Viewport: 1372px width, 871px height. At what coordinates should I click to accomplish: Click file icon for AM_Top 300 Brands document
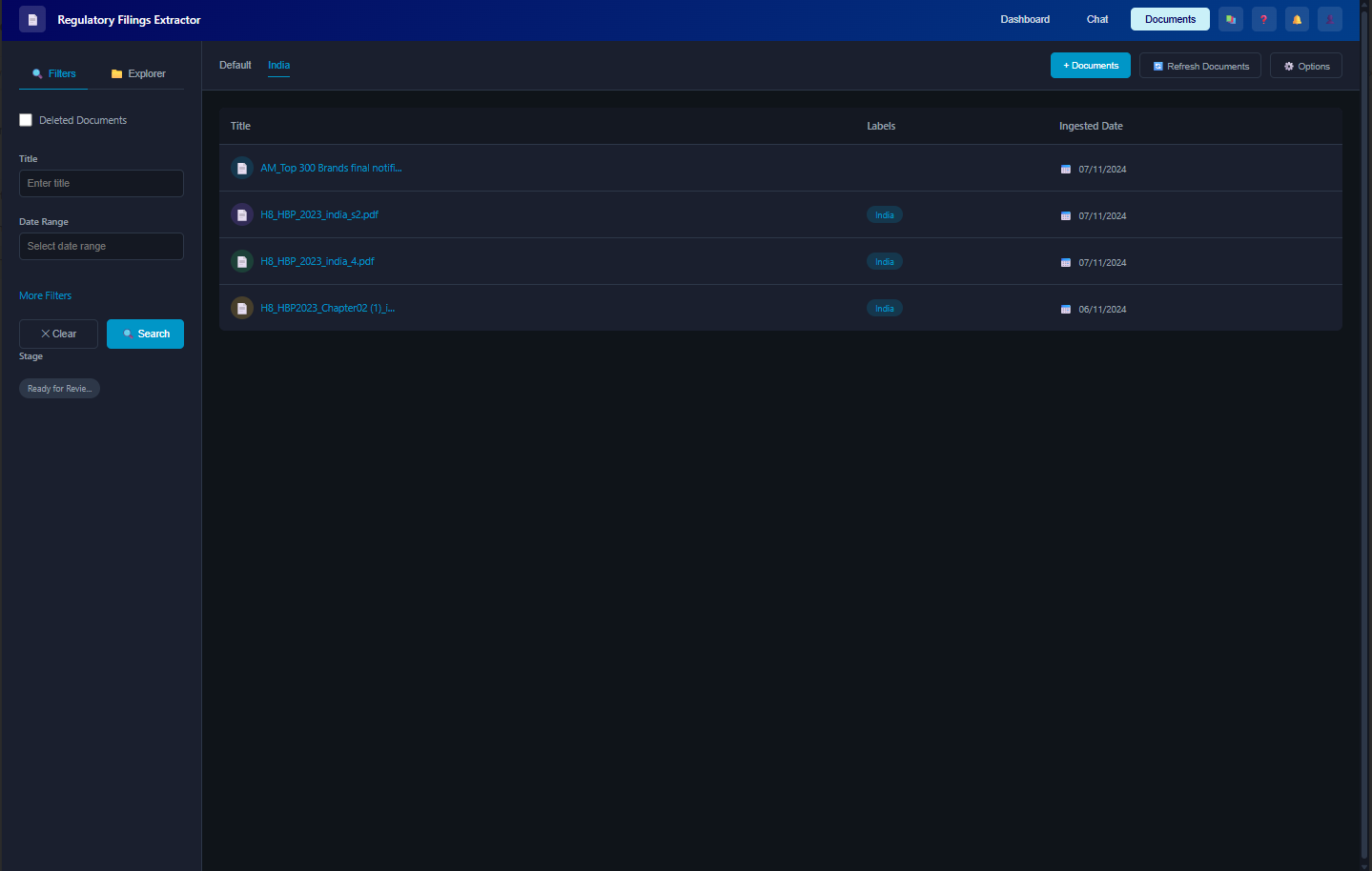pos(242,169)
